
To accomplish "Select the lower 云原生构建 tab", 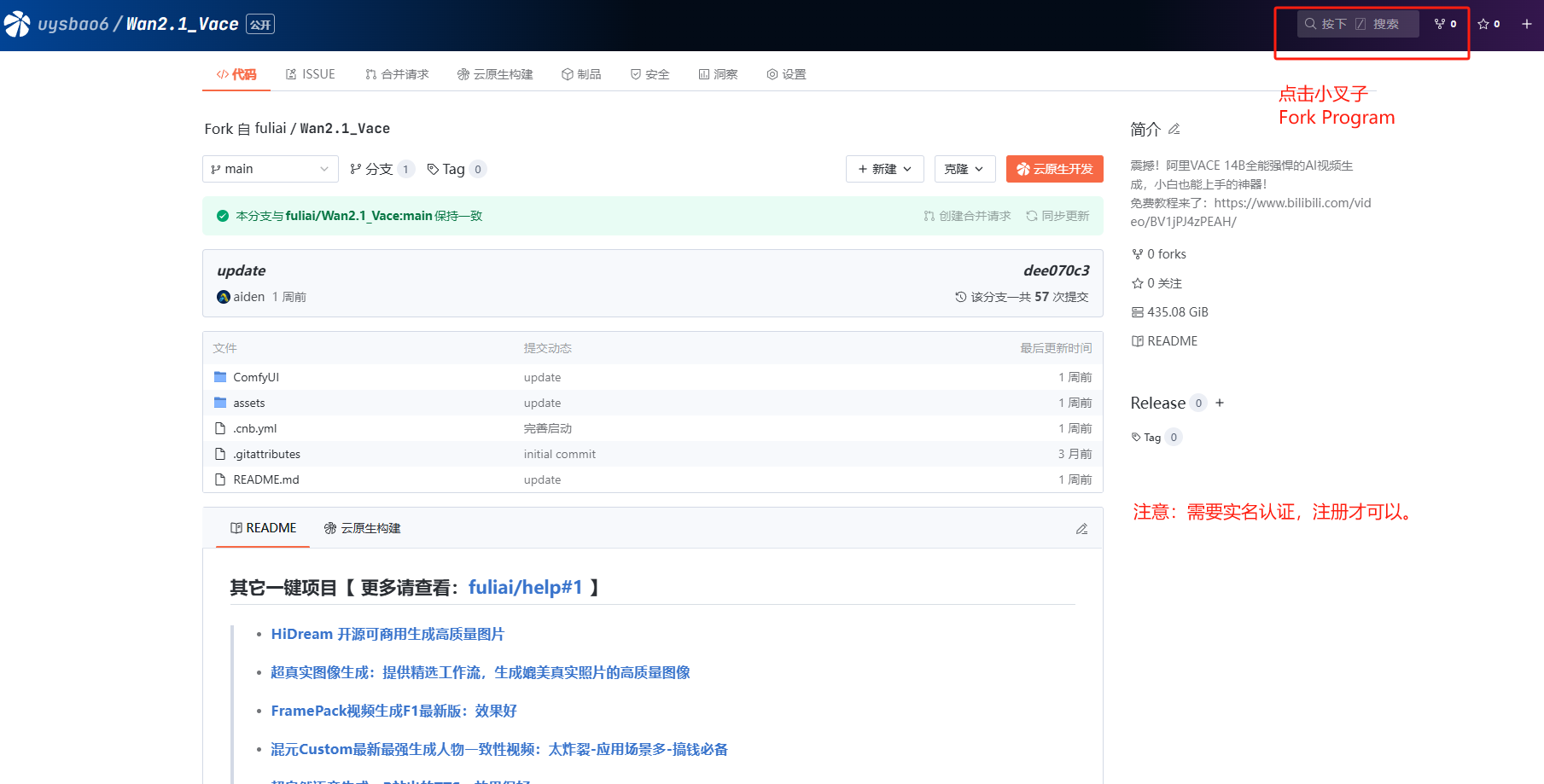I will [362, 528].
